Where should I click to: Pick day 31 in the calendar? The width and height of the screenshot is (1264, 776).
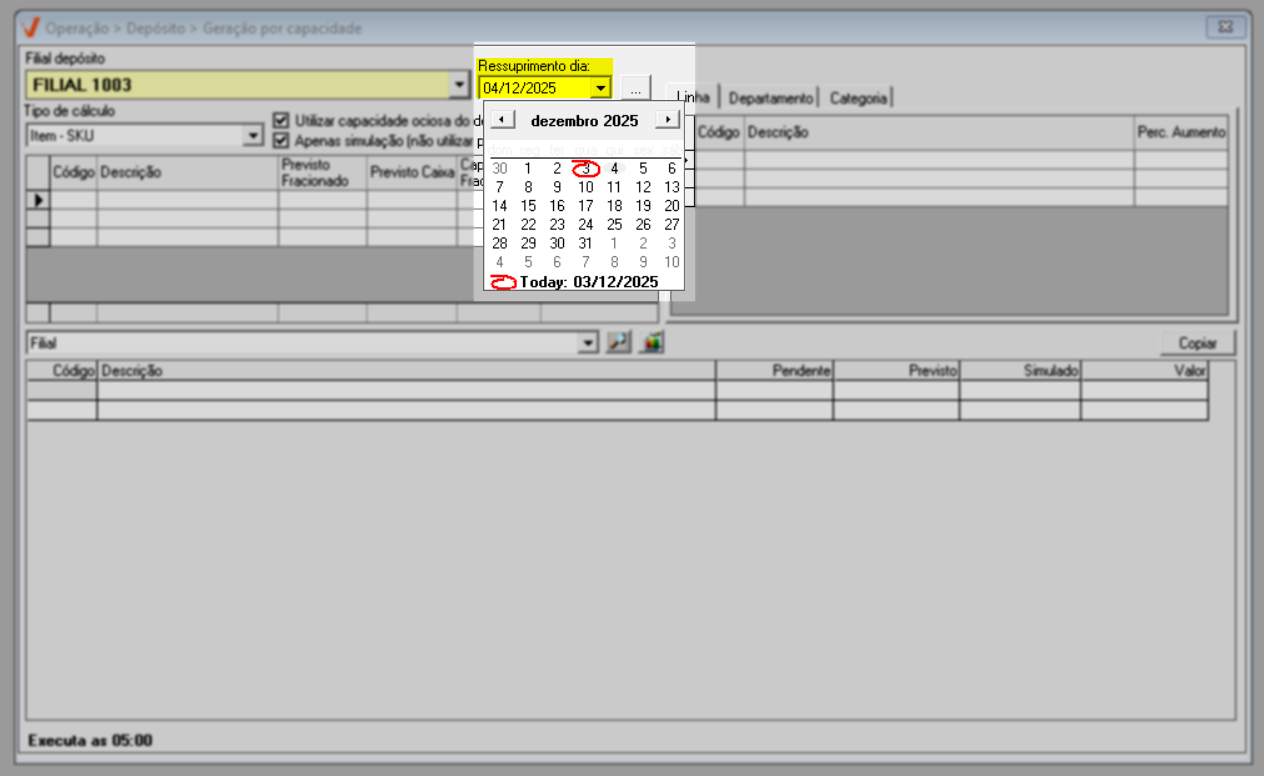586,243
